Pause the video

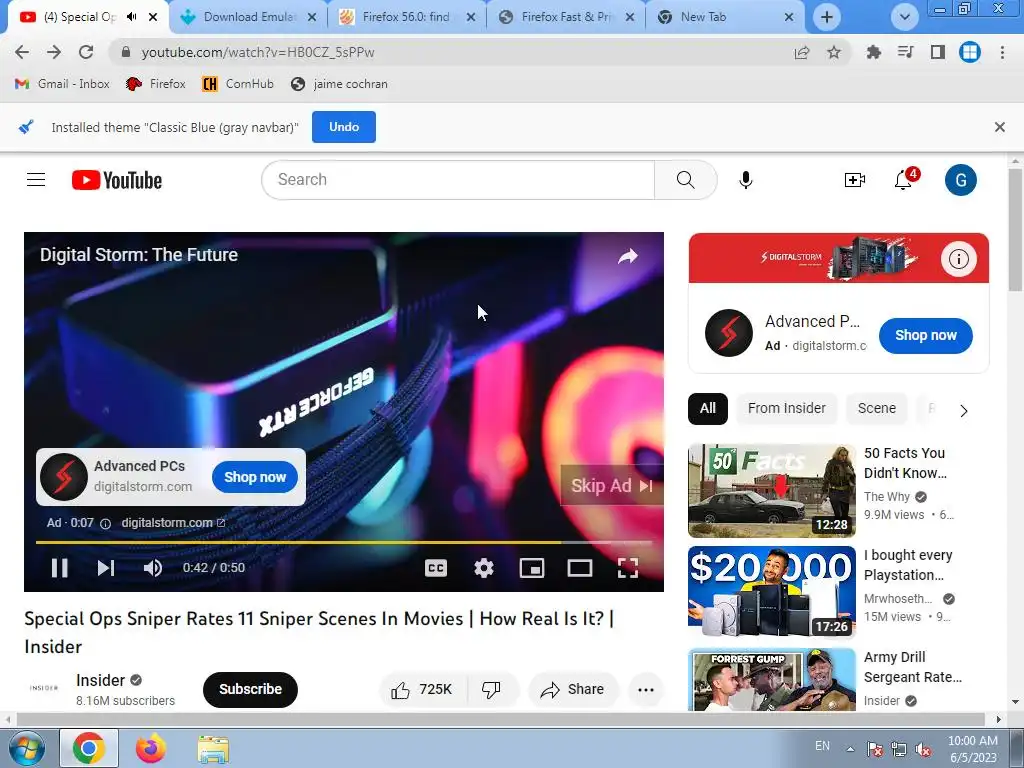59,568
